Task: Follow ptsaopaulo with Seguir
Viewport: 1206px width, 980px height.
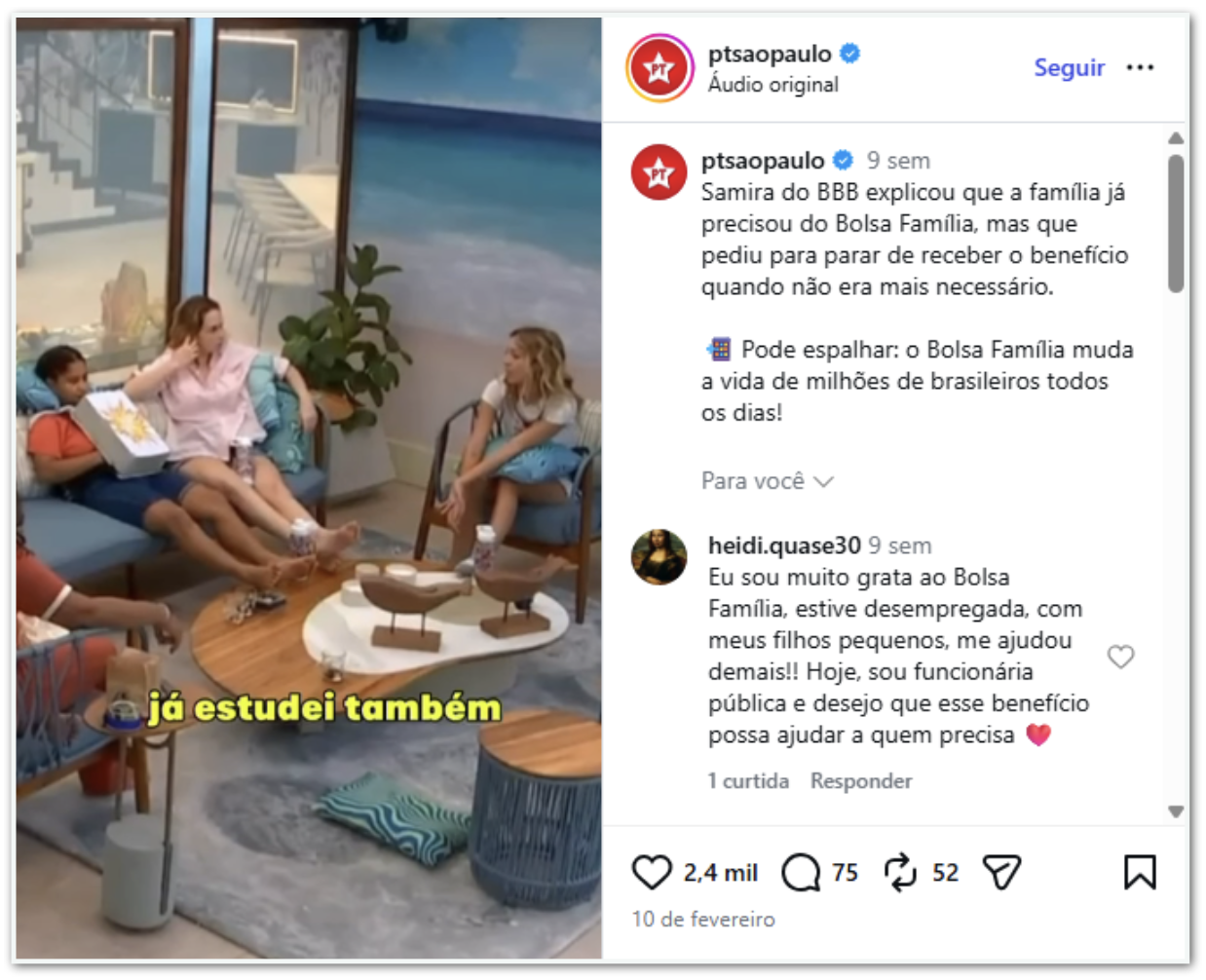Action: coord(1069,67)
